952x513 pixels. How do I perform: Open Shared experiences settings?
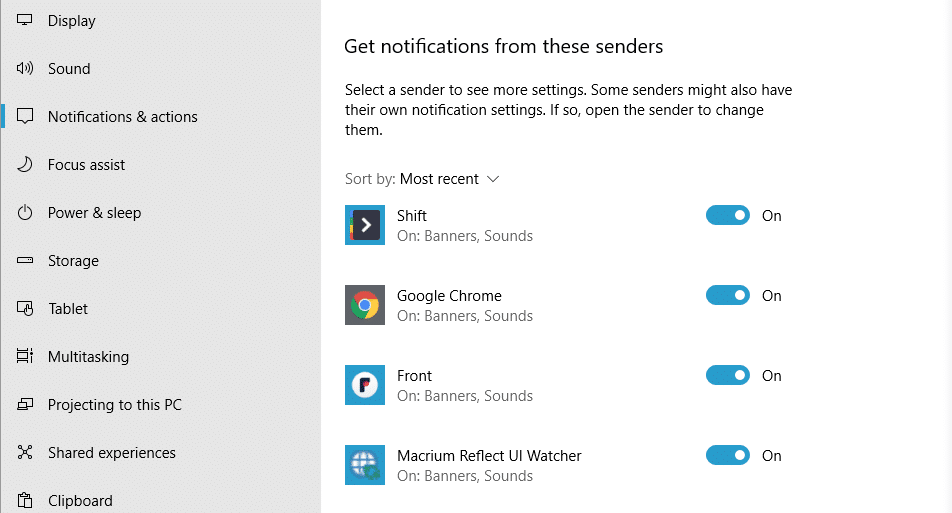111,453
